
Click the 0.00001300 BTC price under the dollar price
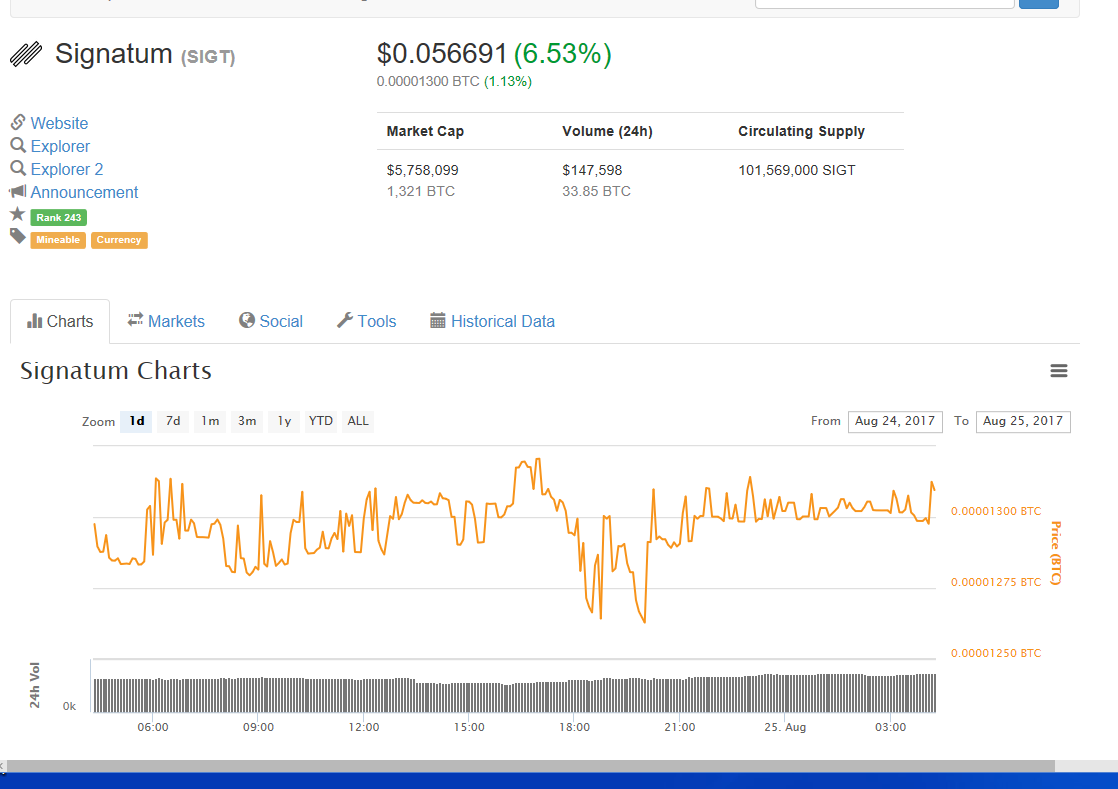tap(428, 82)
